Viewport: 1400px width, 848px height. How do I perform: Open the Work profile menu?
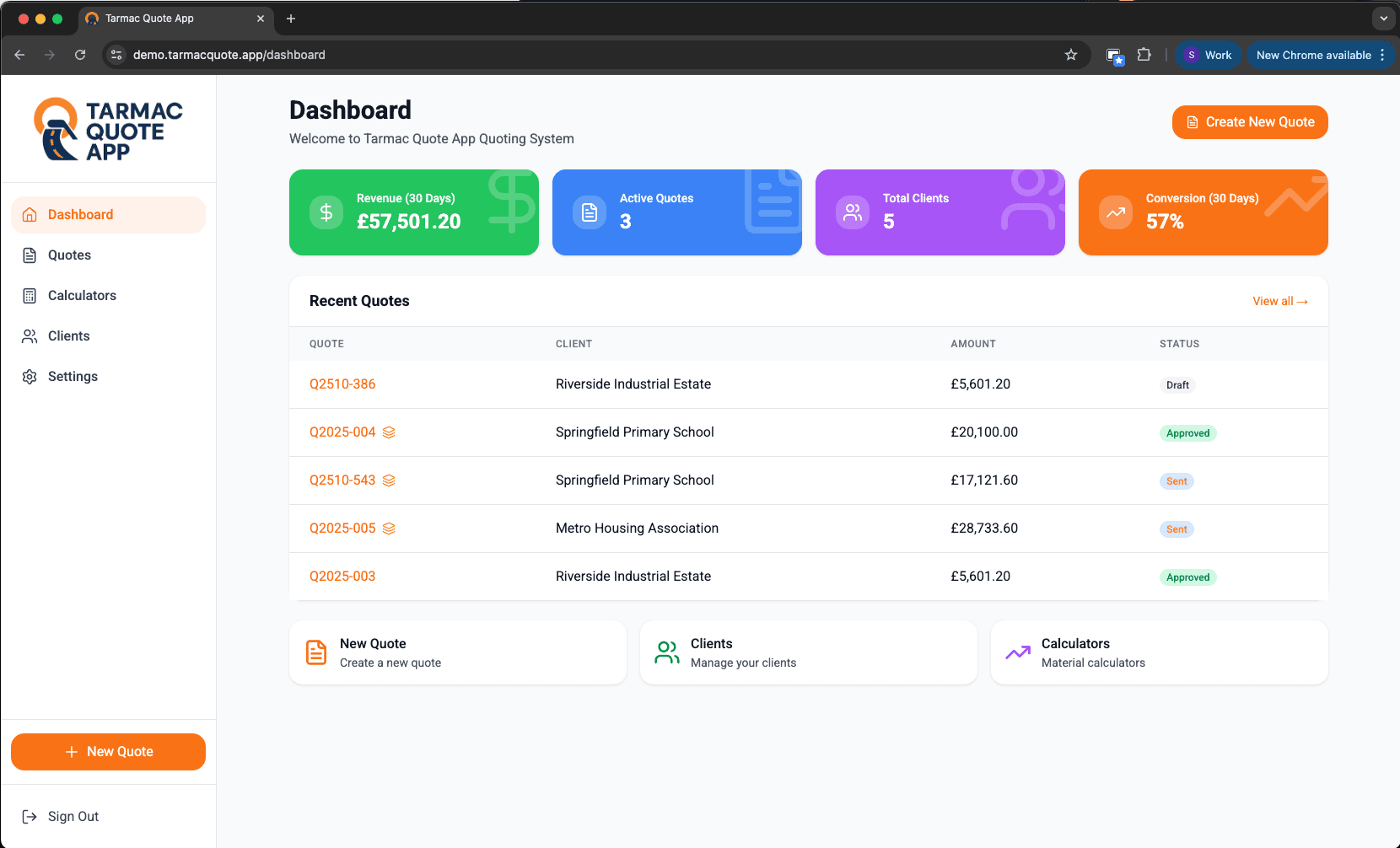point(1208,55)
